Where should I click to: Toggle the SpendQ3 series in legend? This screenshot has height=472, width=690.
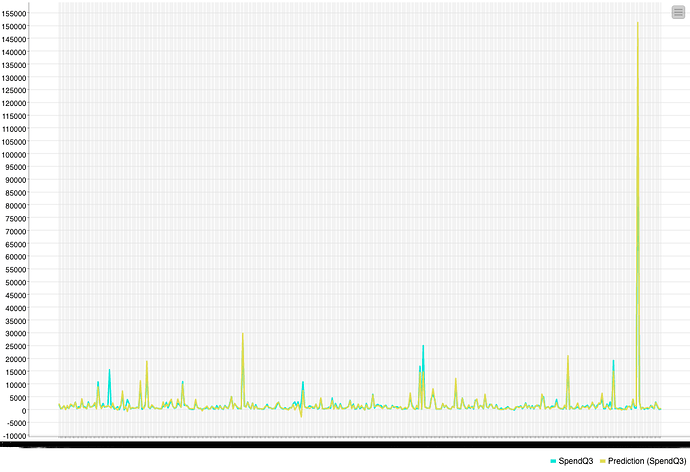coord(572,461)
